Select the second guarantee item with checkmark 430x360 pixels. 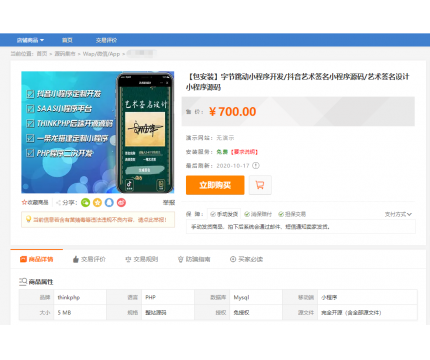coord(258,214)
